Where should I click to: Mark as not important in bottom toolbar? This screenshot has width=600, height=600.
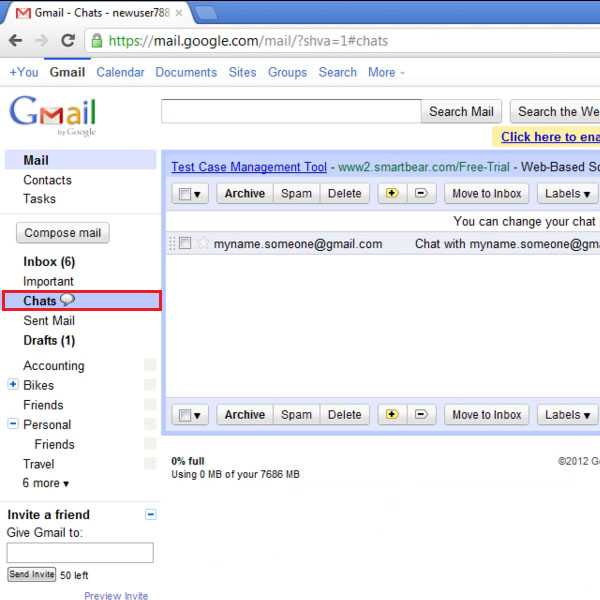421,414
